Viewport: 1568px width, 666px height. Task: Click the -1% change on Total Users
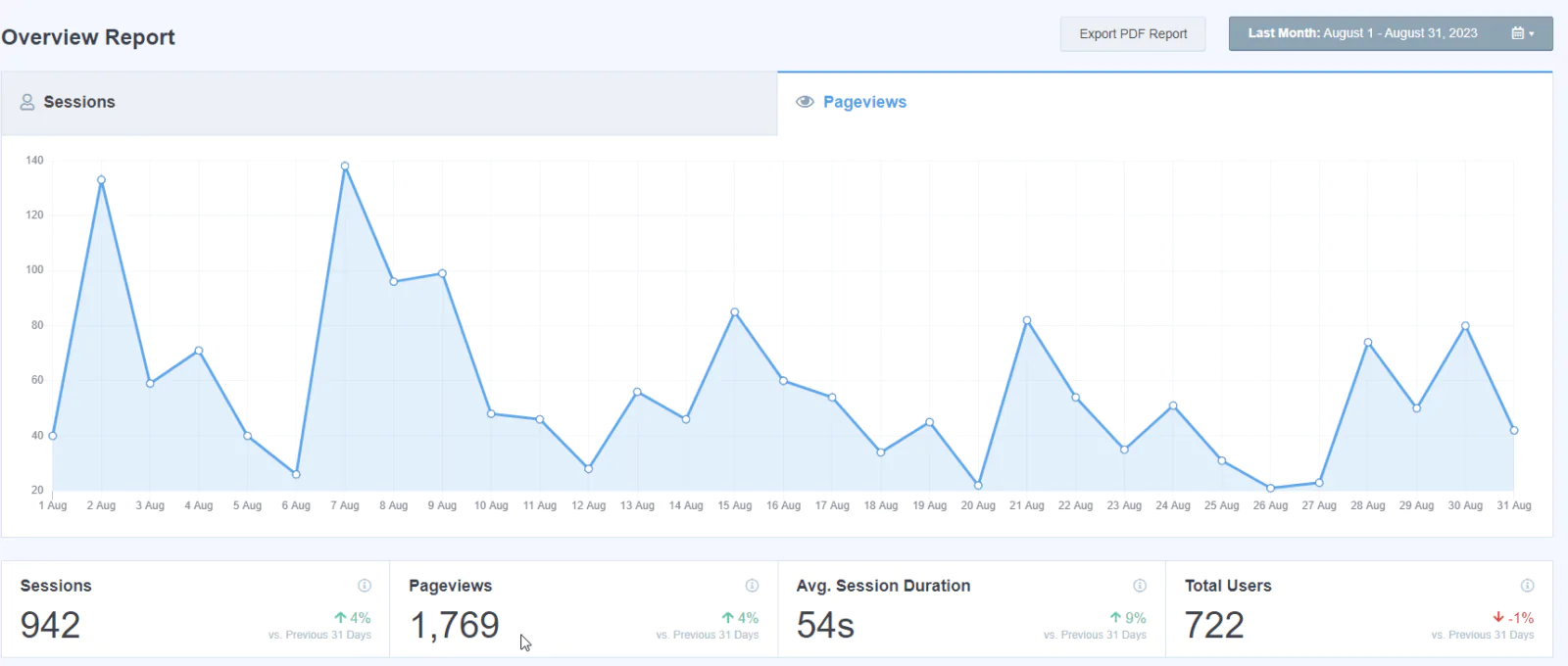(1513, 618)
